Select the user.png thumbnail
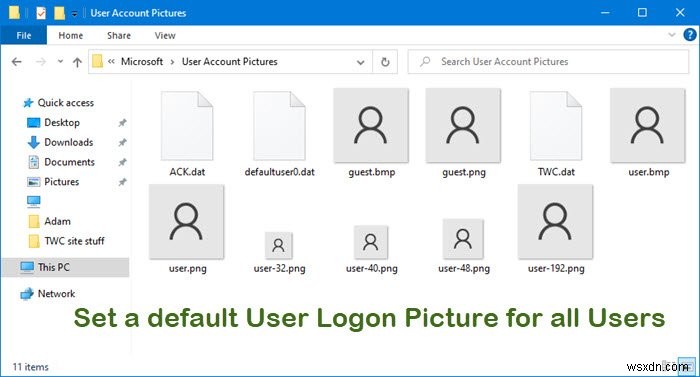Screen dimensions: 700x377 pyautogui.click(x=186, y=222)
